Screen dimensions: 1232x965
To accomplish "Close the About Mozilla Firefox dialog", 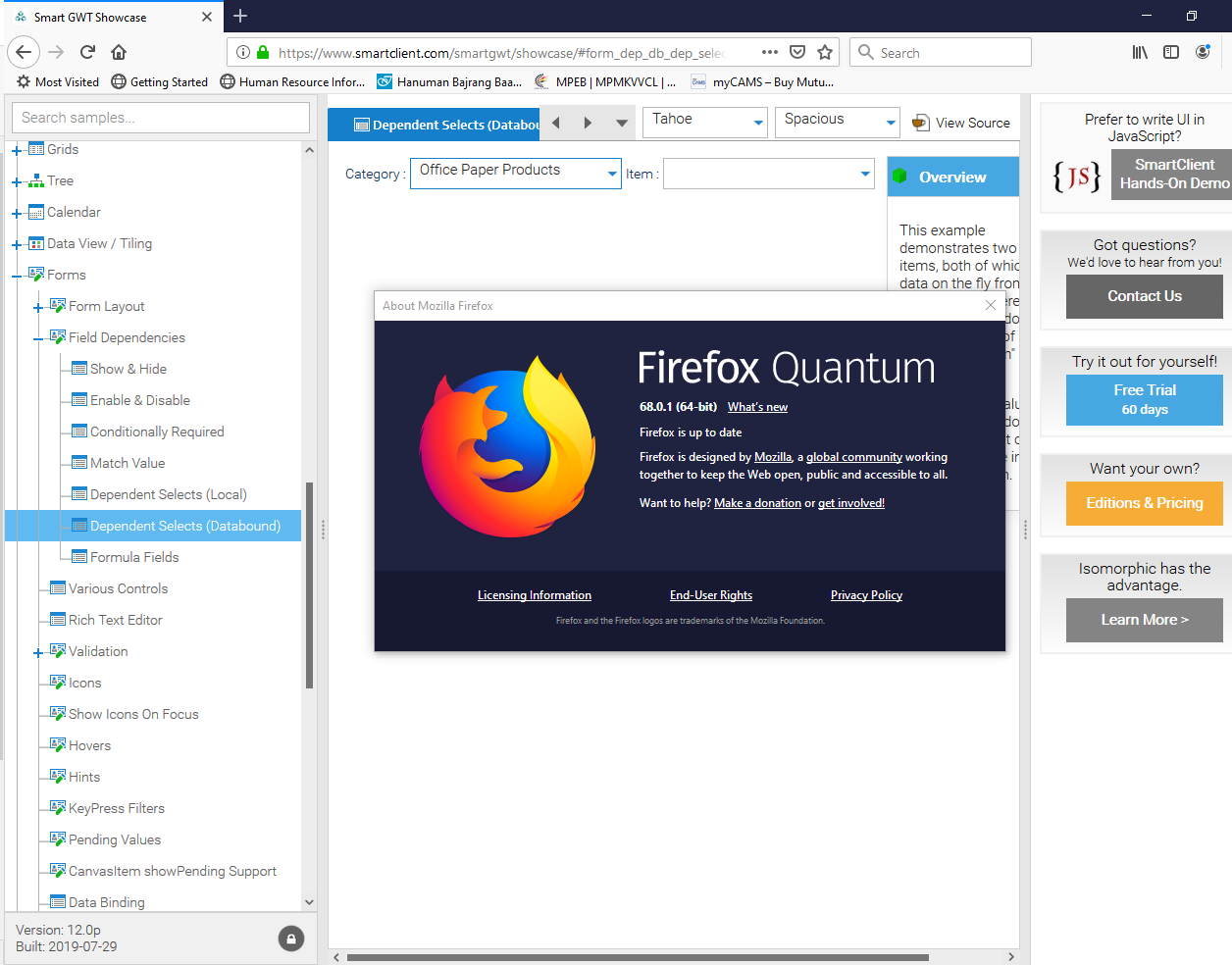I will click(x=991, y=305).
